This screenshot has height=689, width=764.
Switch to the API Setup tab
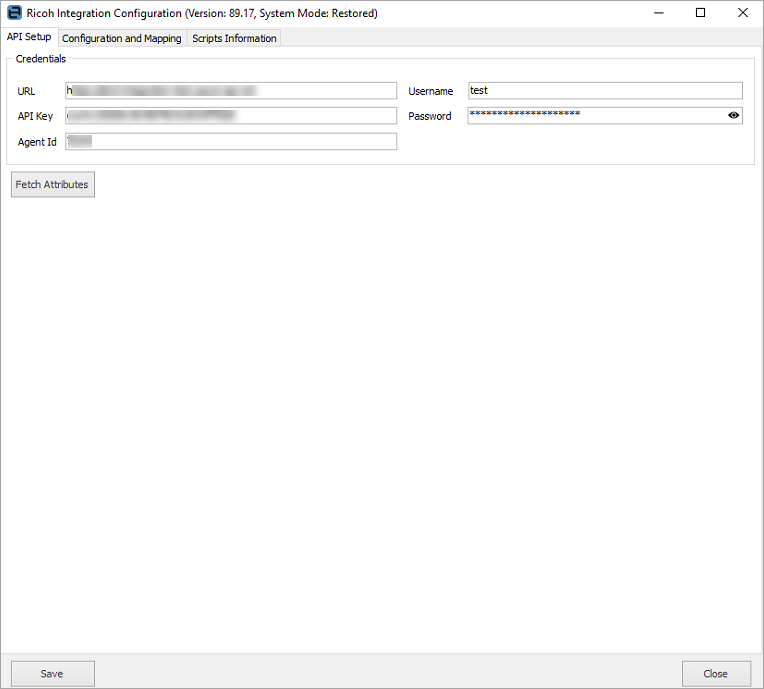click(29, 37)
